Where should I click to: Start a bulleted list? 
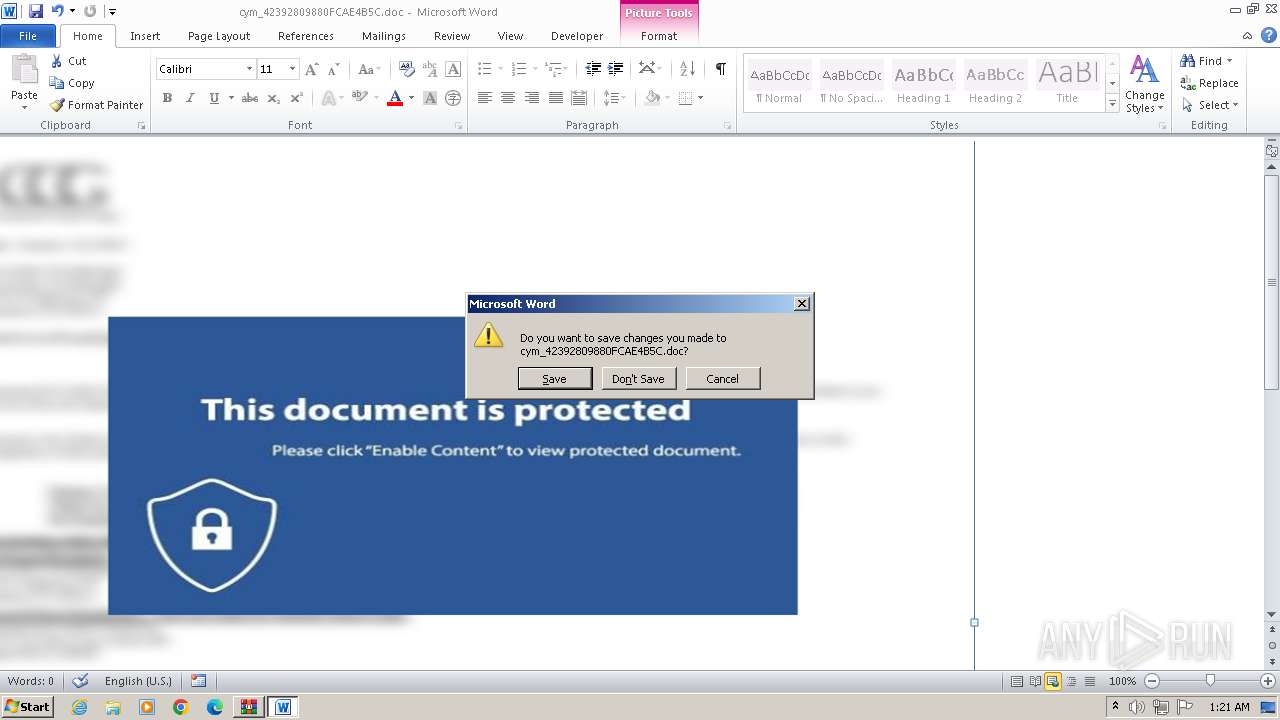(485, 69)
